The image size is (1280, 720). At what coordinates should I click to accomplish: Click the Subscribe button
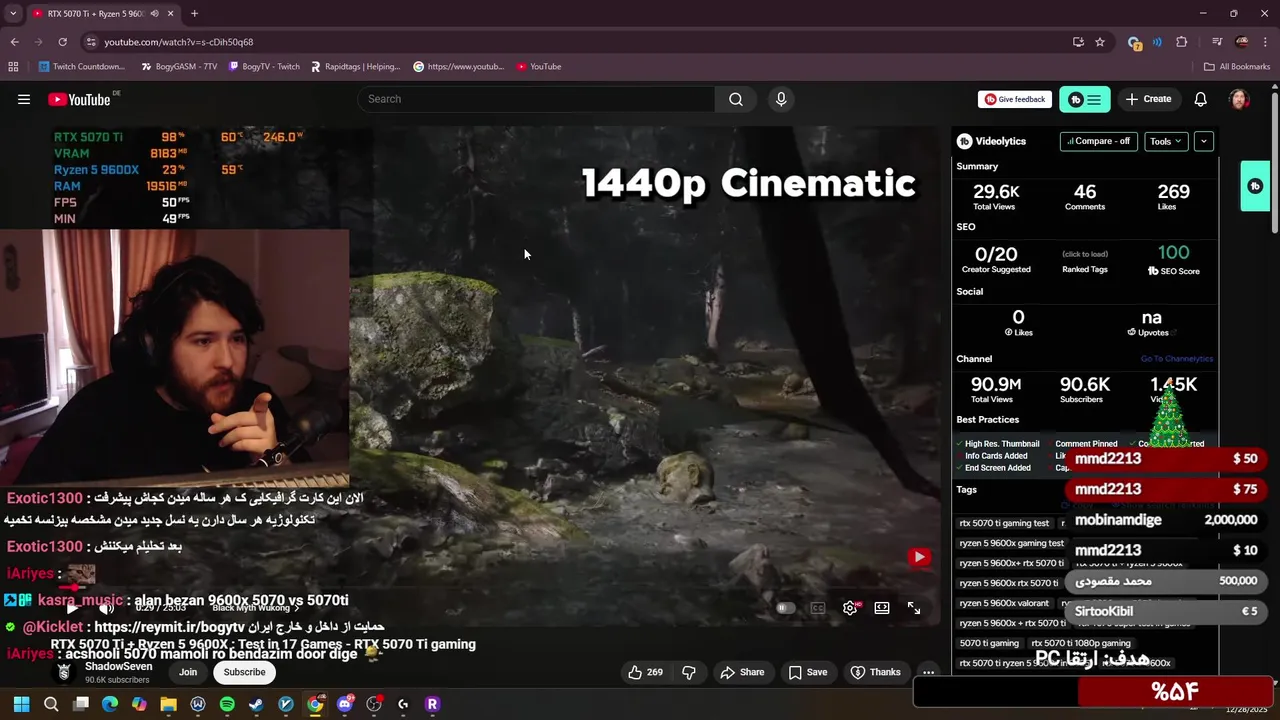coord(245,672)
